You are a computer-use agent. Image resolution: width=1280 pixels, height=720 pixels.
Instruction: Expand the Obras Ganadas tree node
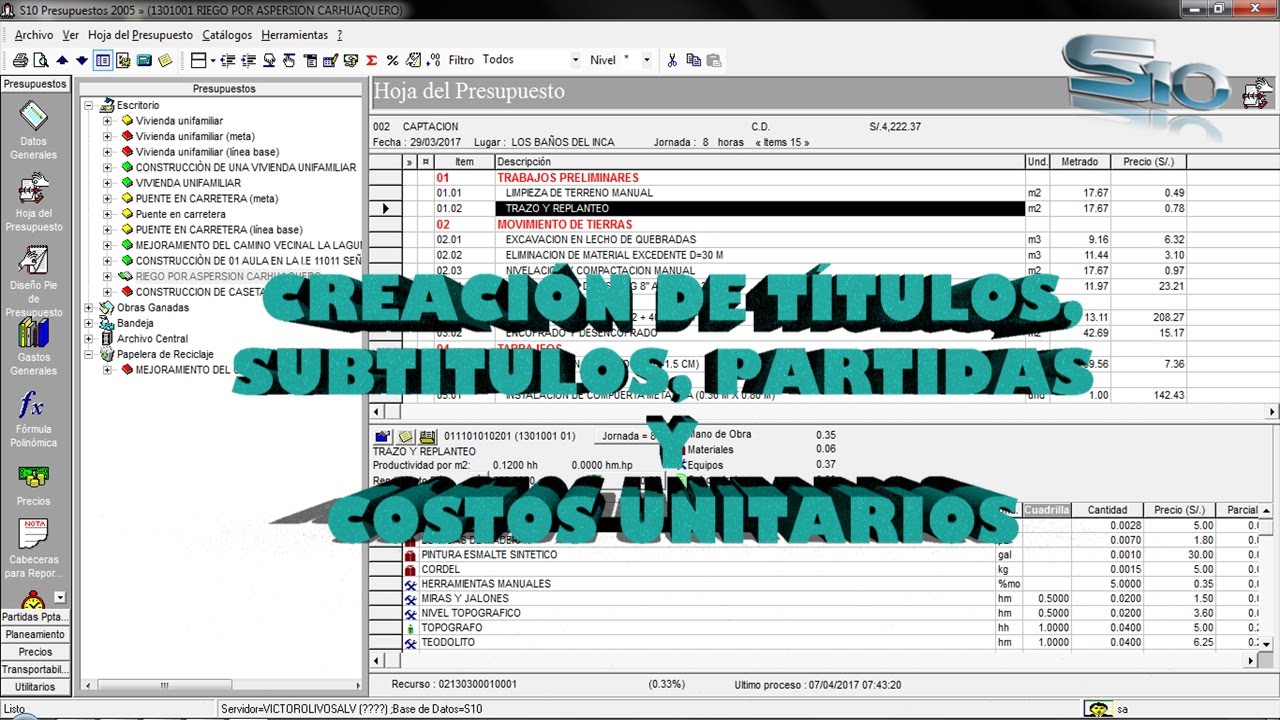(88, 308)
